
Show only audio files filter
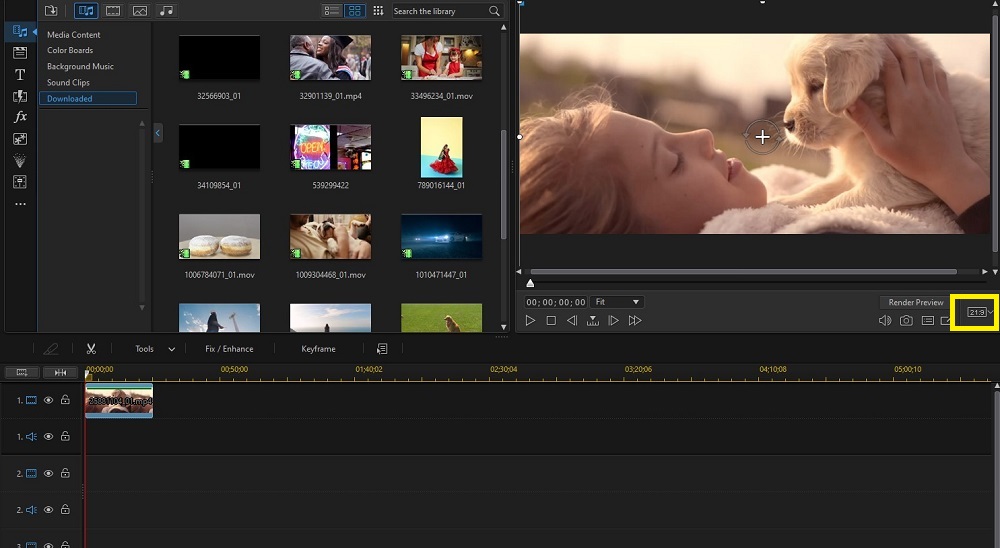click(x=166, y=11)
